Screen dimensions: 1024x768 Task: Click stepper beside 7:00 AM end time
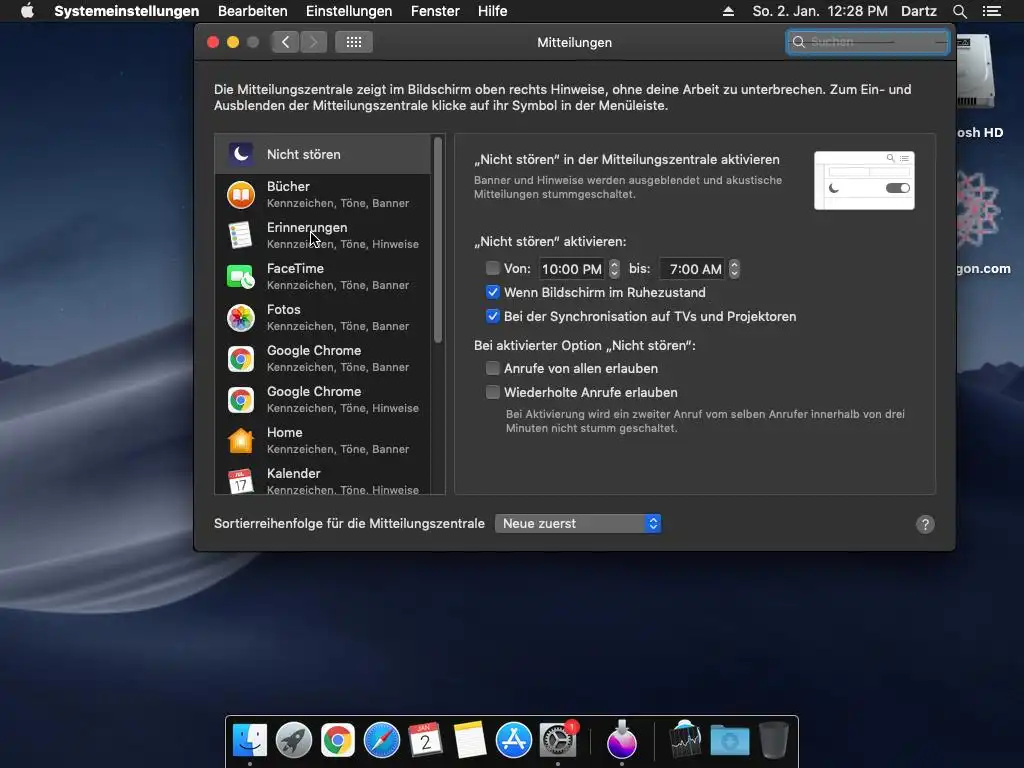[x=734, y=268]
